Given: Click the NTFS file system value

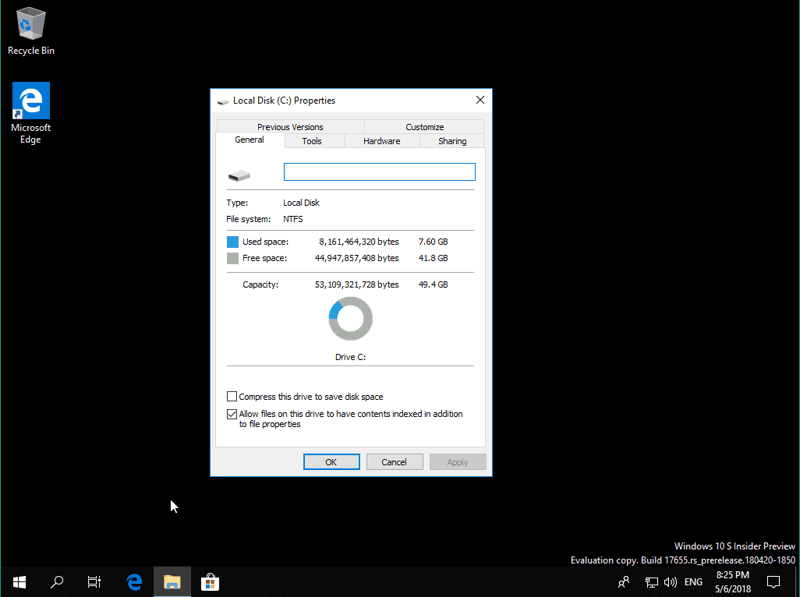Looking at the screenshot, I should pyautogui.click(x=293, y=219).
